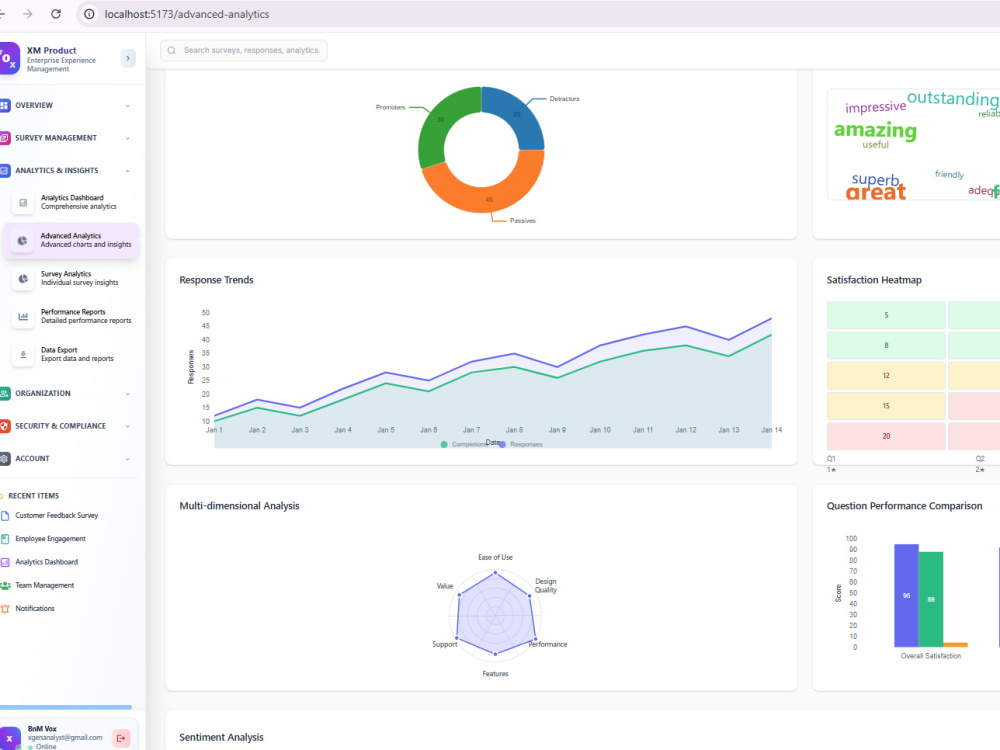1000x750 pixels.
Task: Click the Team Management people icon
Action: click(x=5, y=585)
